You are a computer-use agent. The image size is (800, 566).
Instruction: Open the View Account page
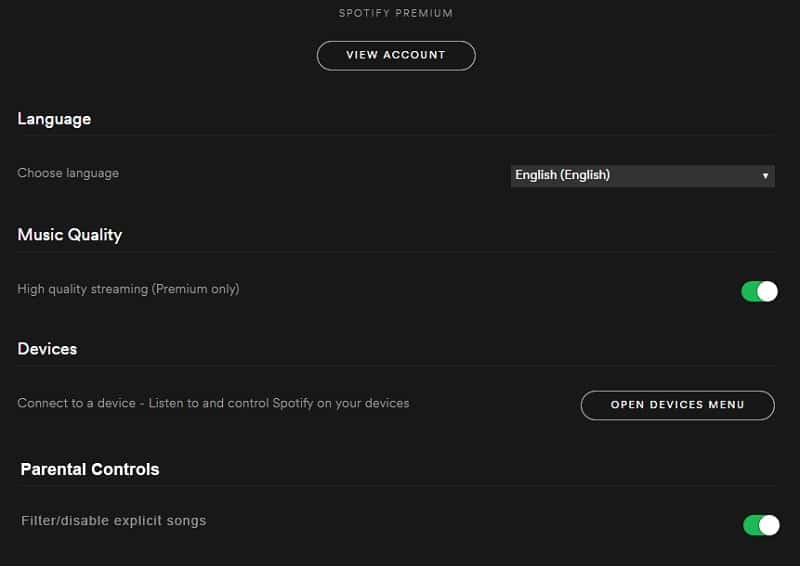point(396,56)
